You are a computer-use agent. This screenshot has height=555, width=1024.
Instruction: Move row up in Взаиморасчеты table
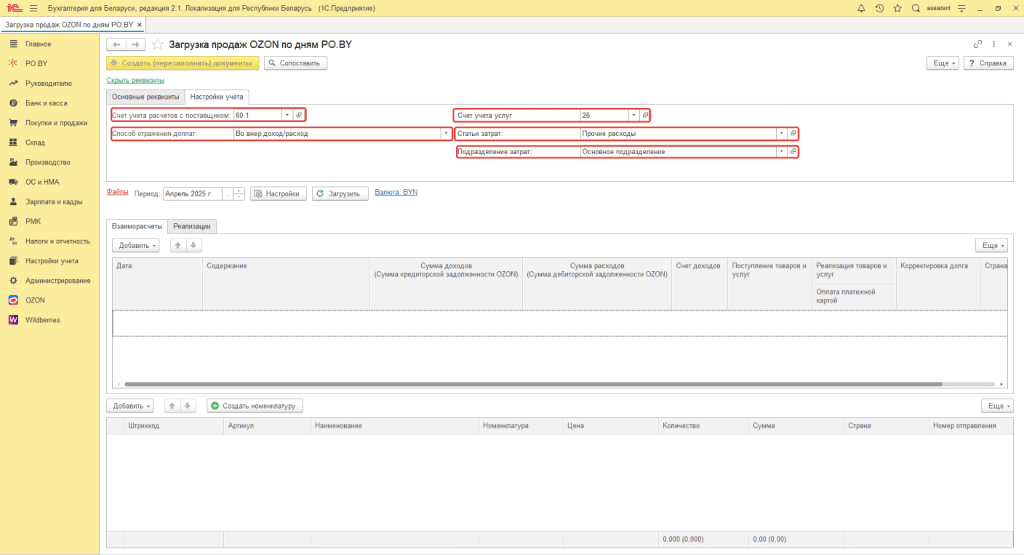coord(178,246)
